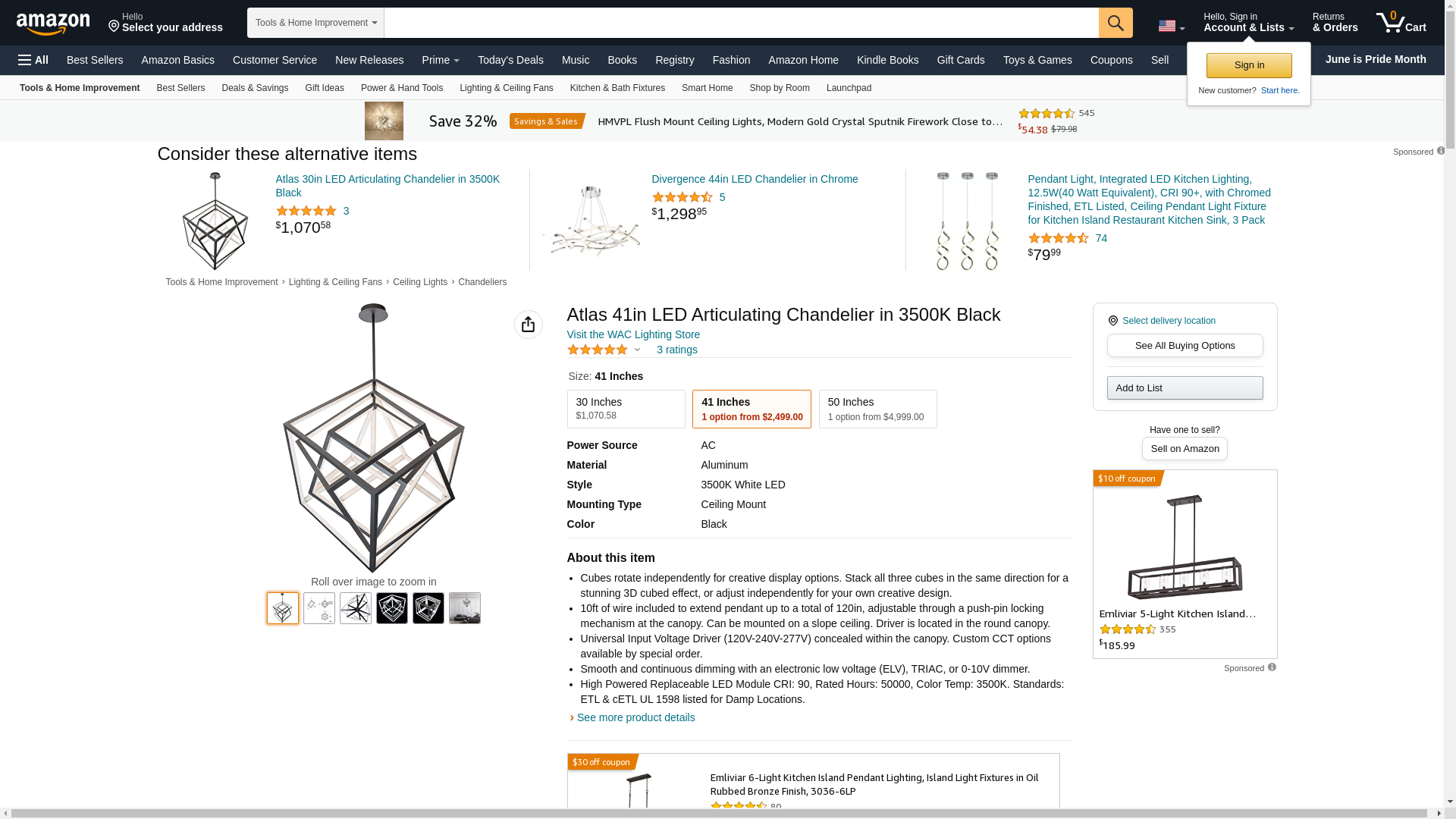Expand See more product details

635,717
